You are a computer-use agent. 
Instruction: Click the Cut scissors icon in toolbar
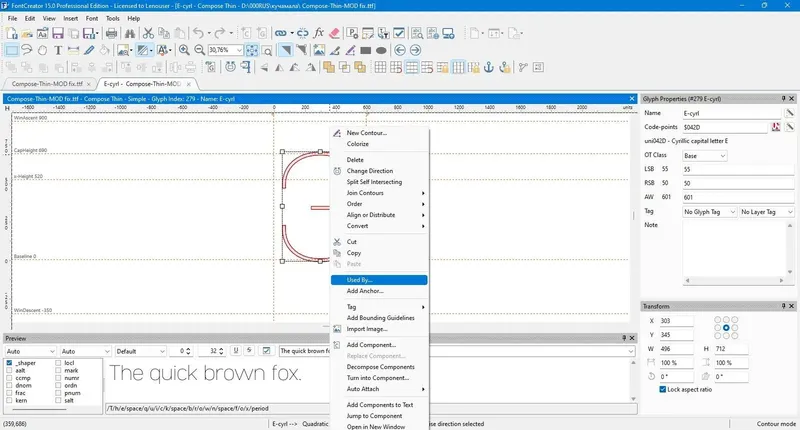[148, 34]
